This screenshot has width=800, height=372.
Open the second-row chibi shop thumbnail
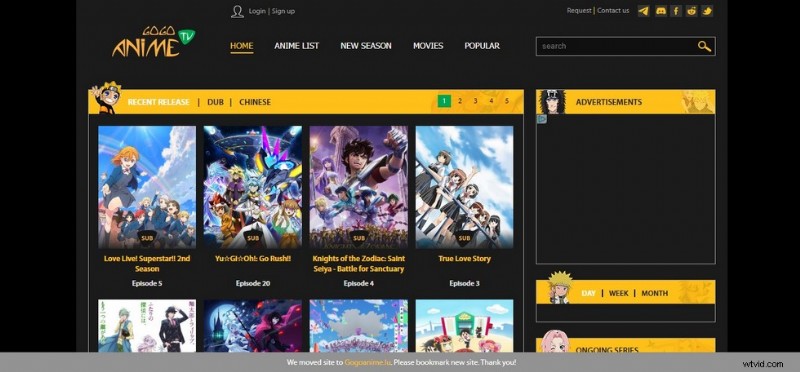click(x=464, y=326)
